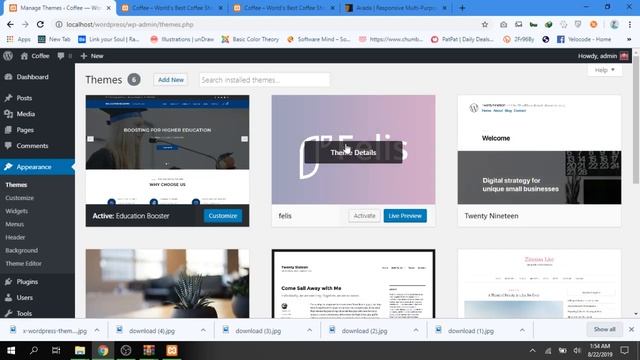The image size is (640, 360).
Task: Open Velocode - Home bookmark
Action: 584,39
